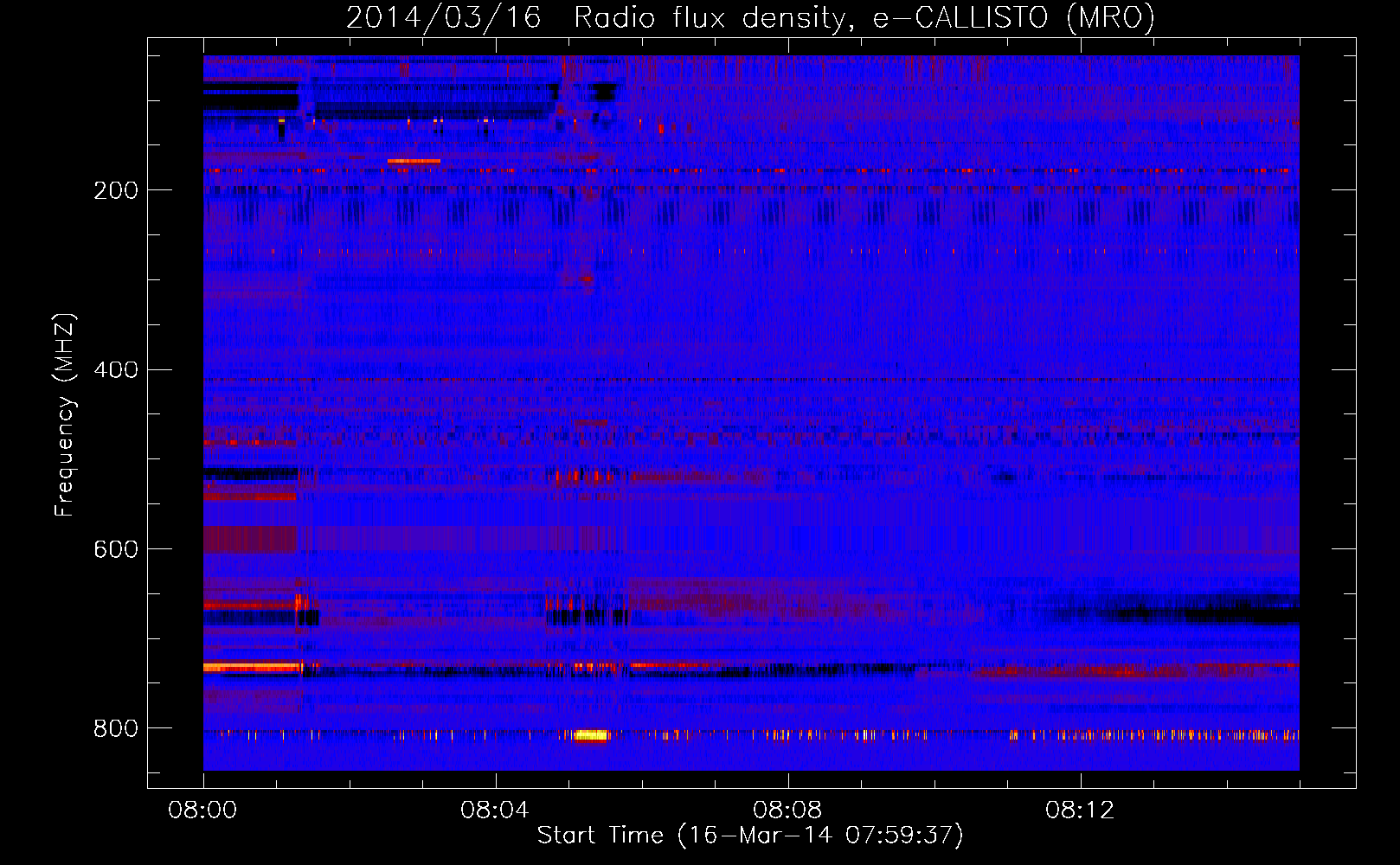
Task: Click the 200 frequency tick label
Action: pyautogui.click(x=116, y=190)
